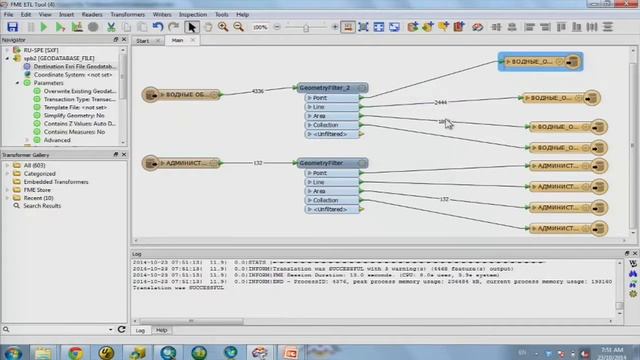
Task: Click Run with Prompt icon
Action: point(60,27)
